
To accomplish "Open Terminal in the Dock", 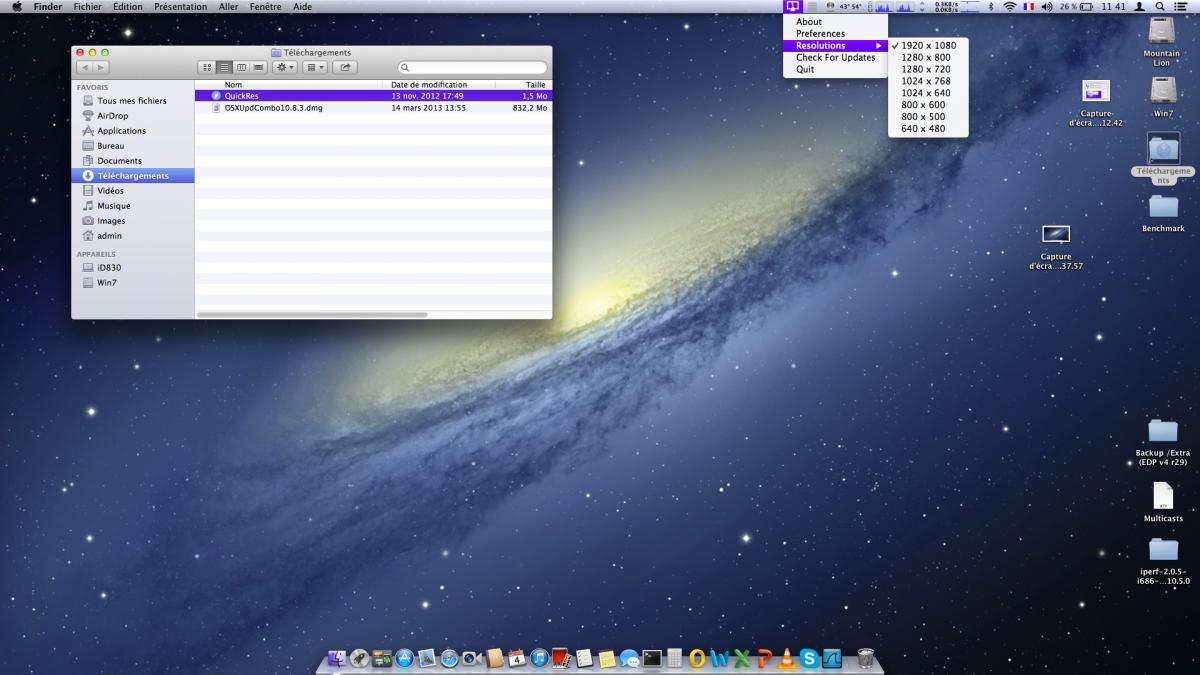I will coord(652,659).
